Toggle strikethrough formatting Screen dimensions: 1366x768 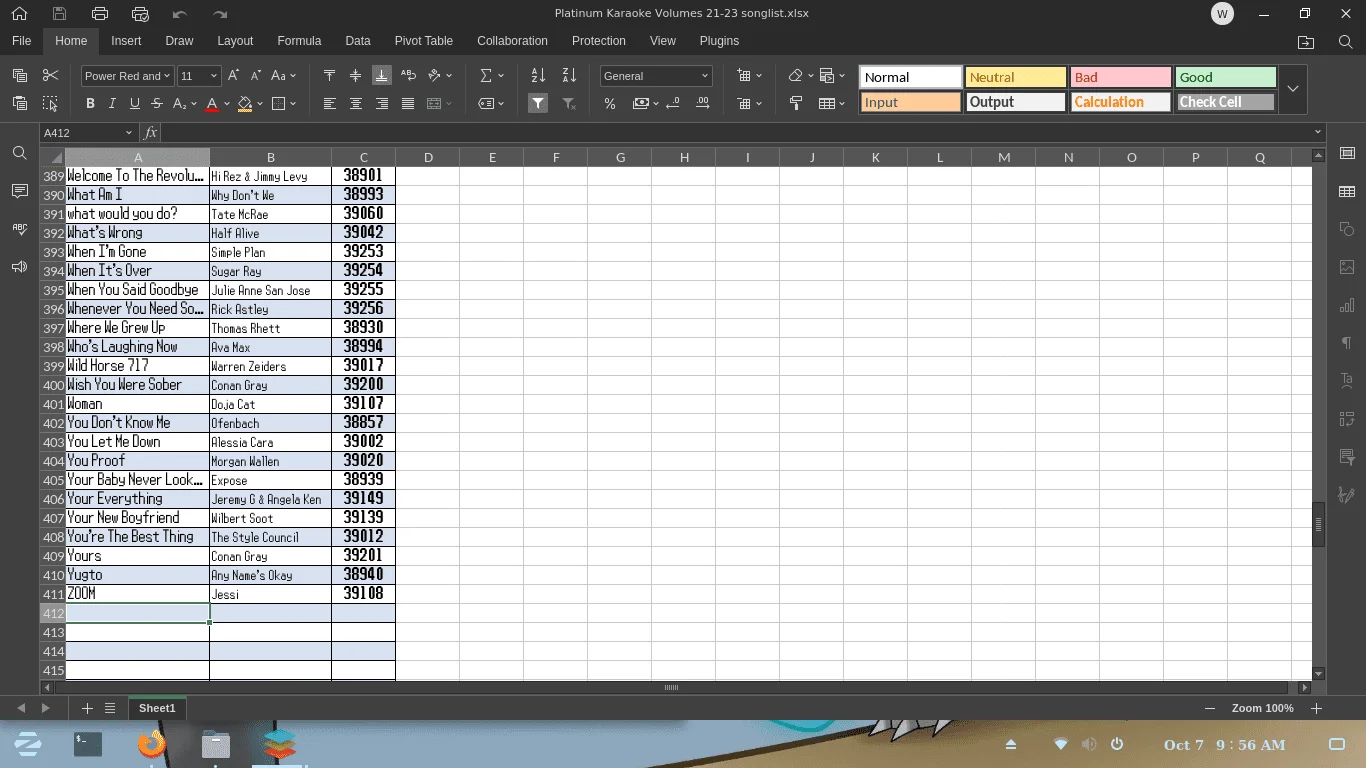(156, 103)
